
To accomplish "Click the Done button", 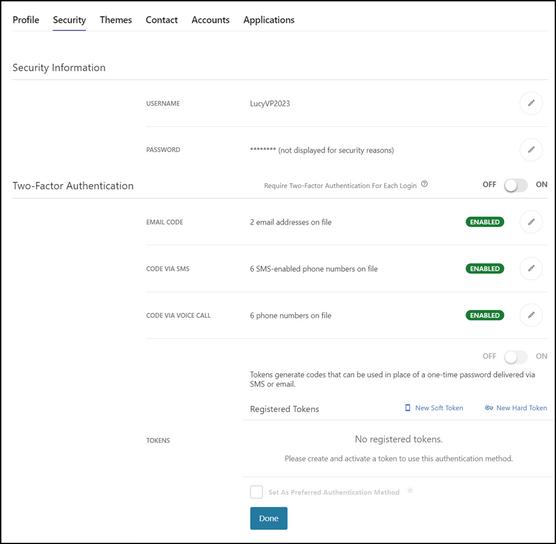I will [268, 518].
